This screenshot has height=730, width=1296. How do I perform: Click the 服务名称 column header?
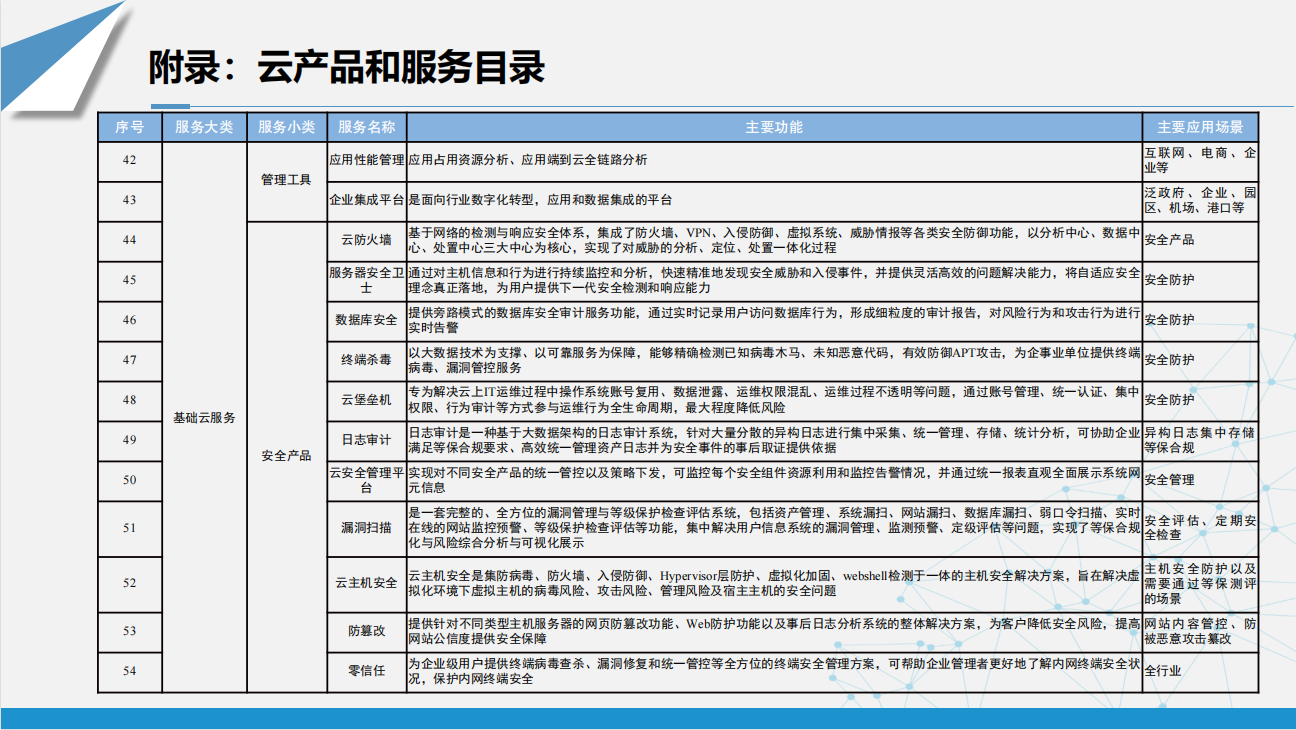click(x=366, y=127)
